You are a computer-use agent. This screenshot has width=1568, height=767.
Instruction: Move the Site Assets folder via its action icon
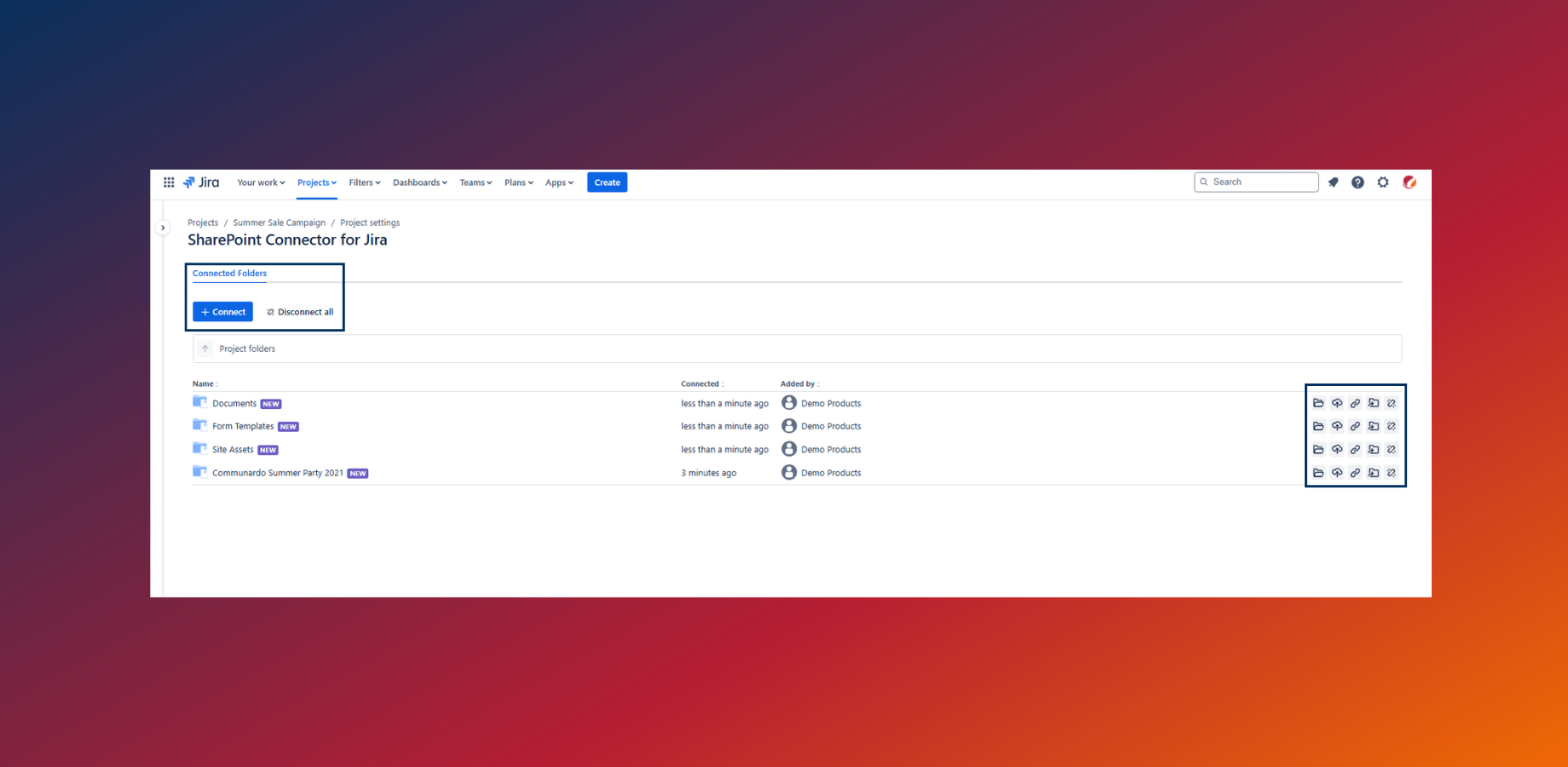point(1374,449)
